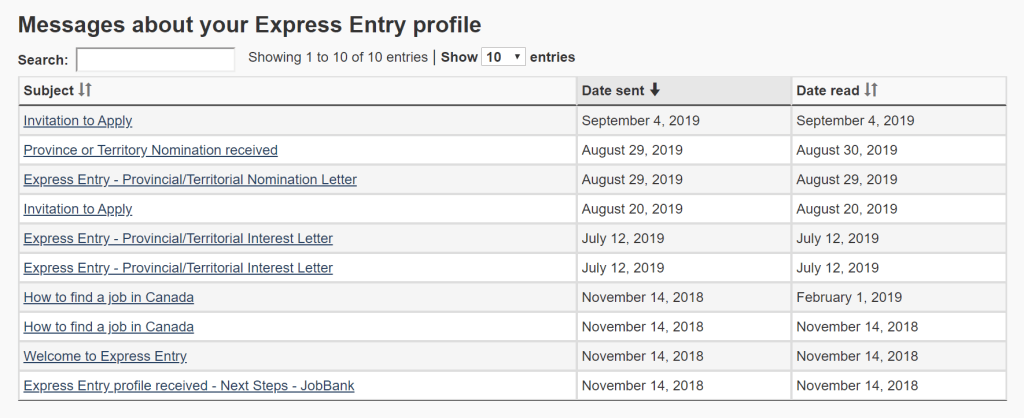Screen dimensions: 1024x418
Task: Open the Welcome to Express Entry message
Action: [x=105, y=356]
